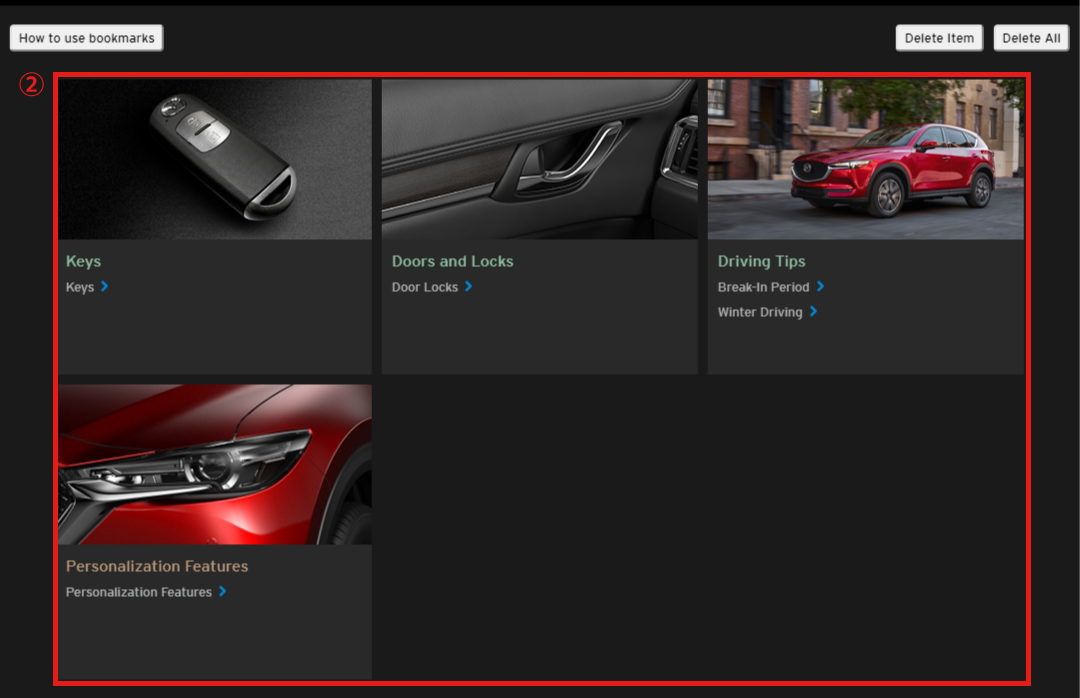The width and height of the screenshot is (1080, 698).
Task: Open the Door Locks text link
Action: [x=425, y=288]
